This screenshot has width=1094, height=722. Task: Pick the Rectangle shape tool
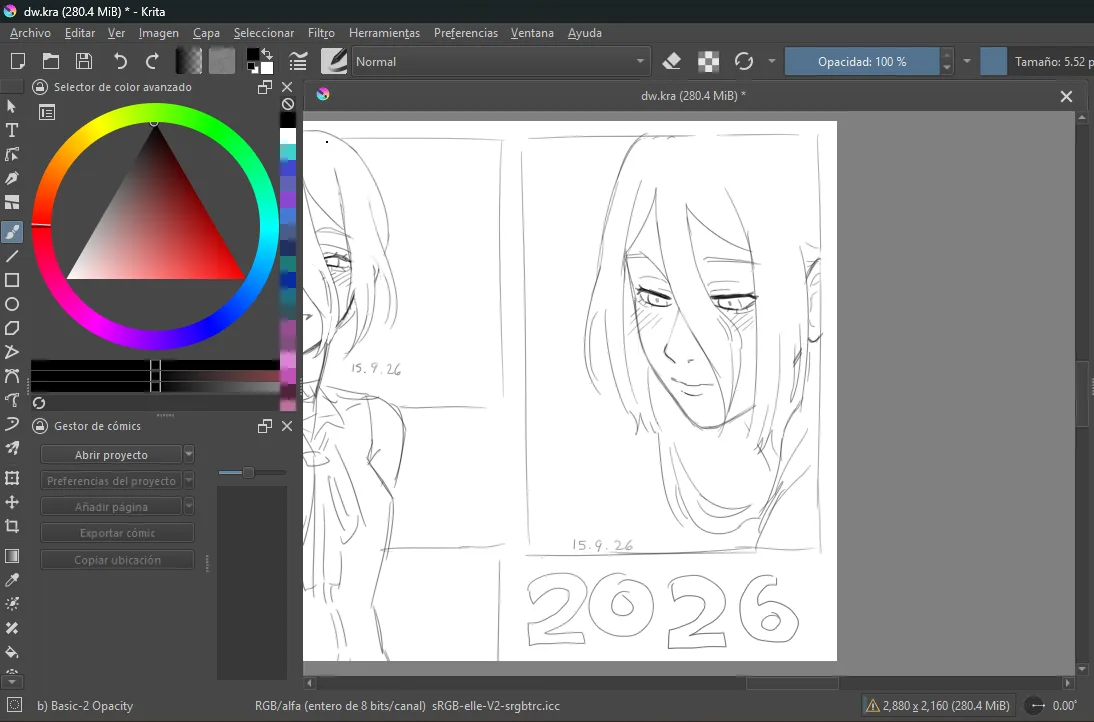(x=12, y=280)
